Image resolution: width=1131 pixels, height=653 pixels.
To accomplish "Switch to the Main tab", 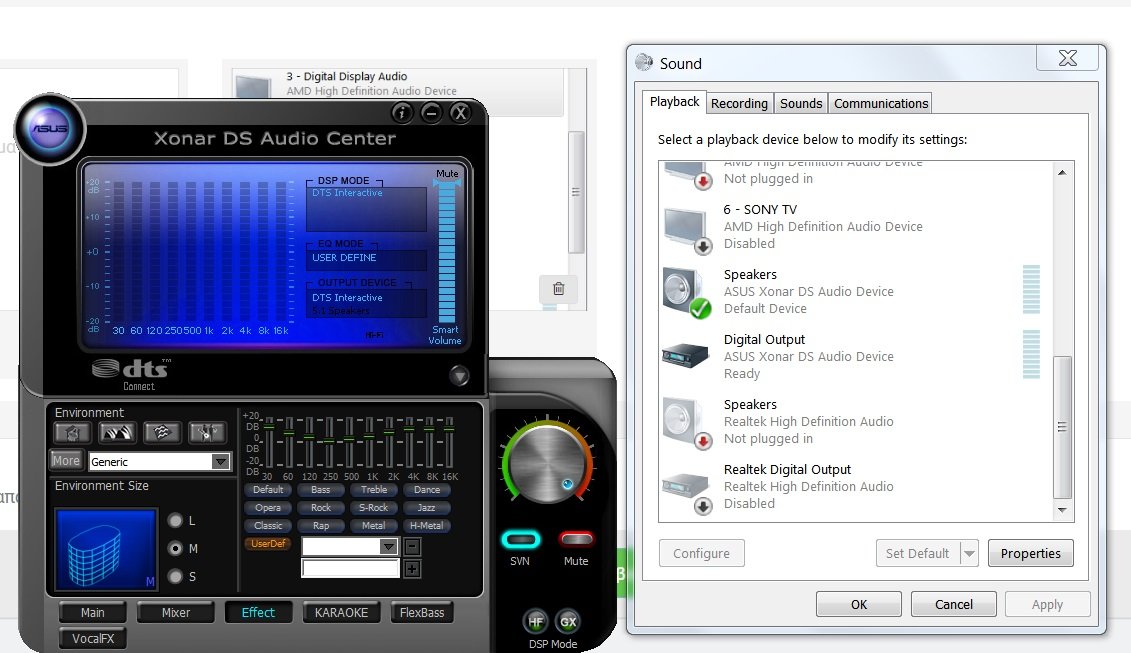I will pyautogui.click(x=92, y=613).
